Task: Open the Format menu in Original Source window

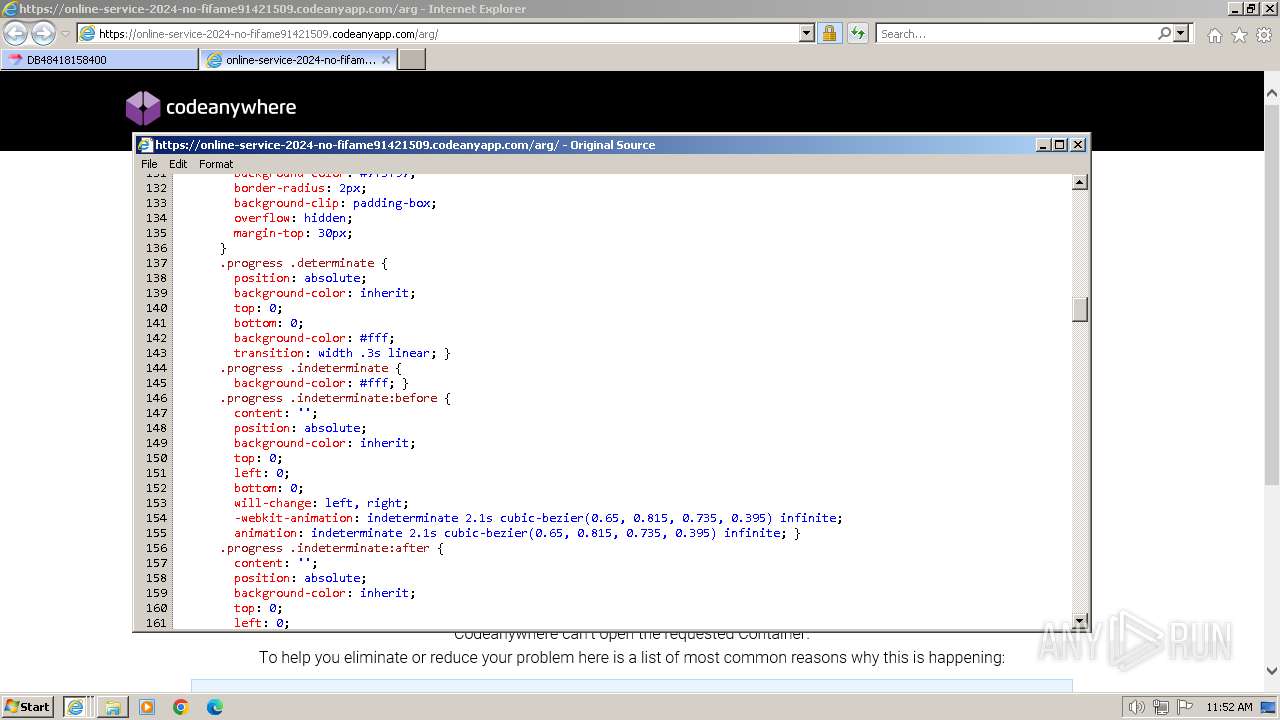Action: coord(216,164)
